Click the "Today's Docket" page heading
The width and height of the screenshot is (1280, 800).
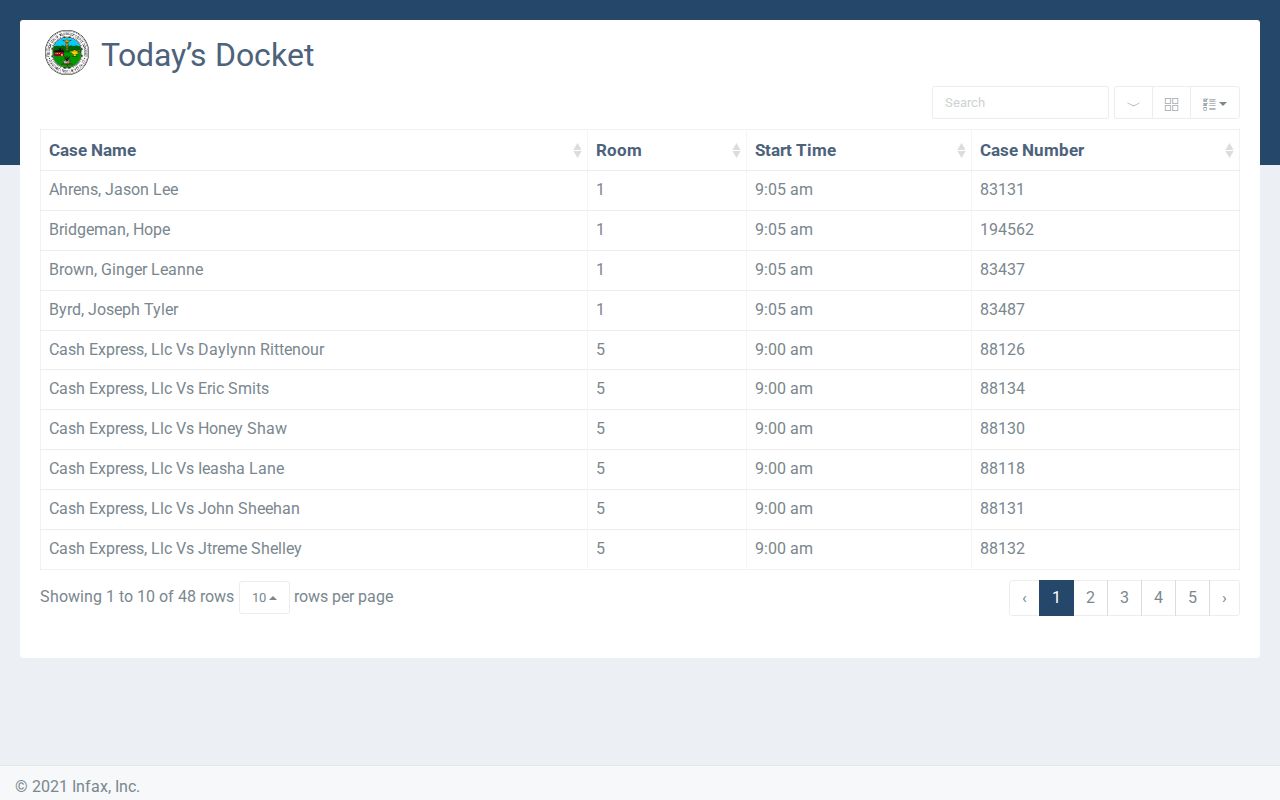click(208, 55)
